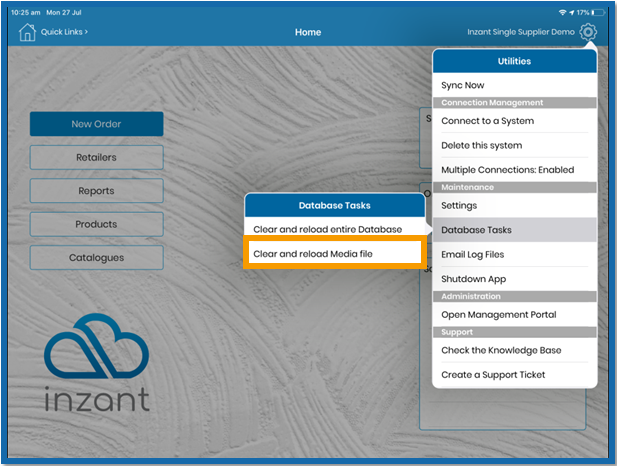The image size is (617, 466).
Task: Check the battery status icon
Action: tap(598, 13)
